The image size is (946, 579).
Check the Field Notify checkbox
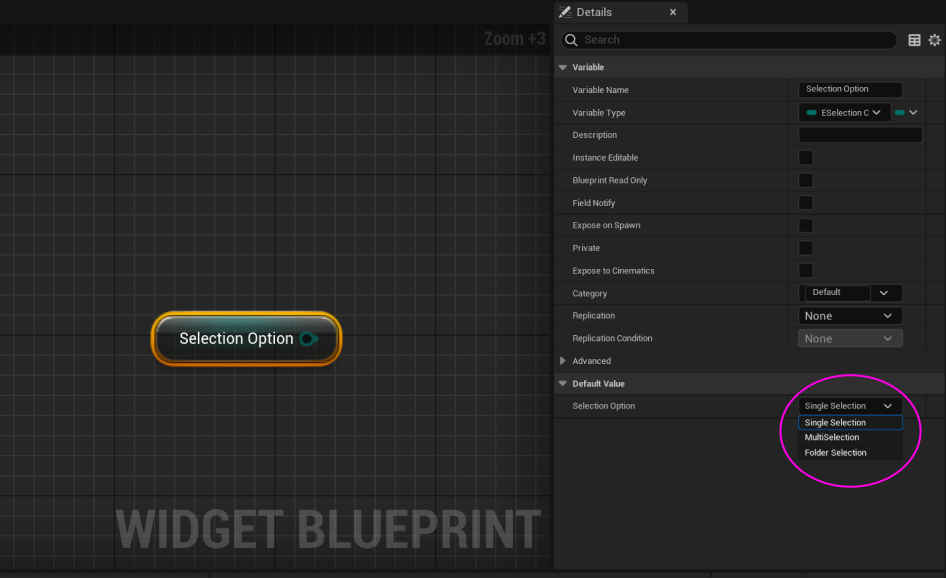(805, 203)
